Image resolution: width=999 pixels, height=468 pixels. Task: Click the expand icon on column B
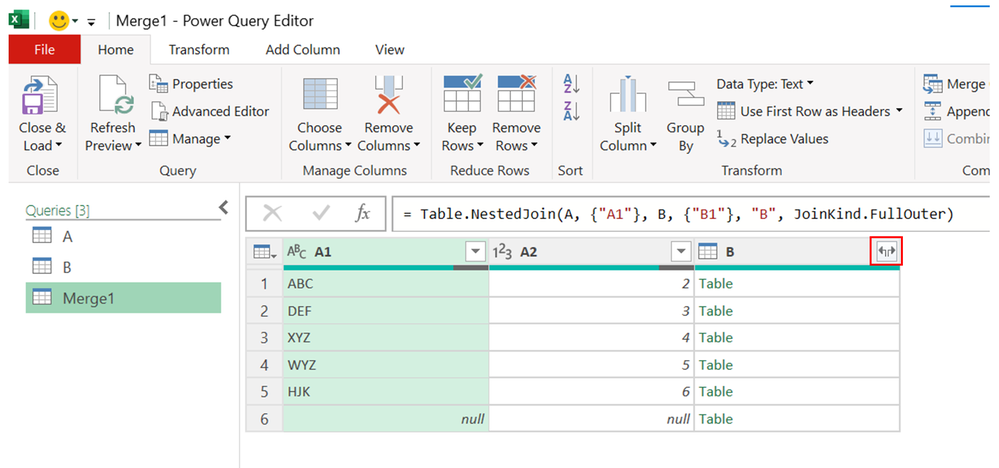point(886,252)
